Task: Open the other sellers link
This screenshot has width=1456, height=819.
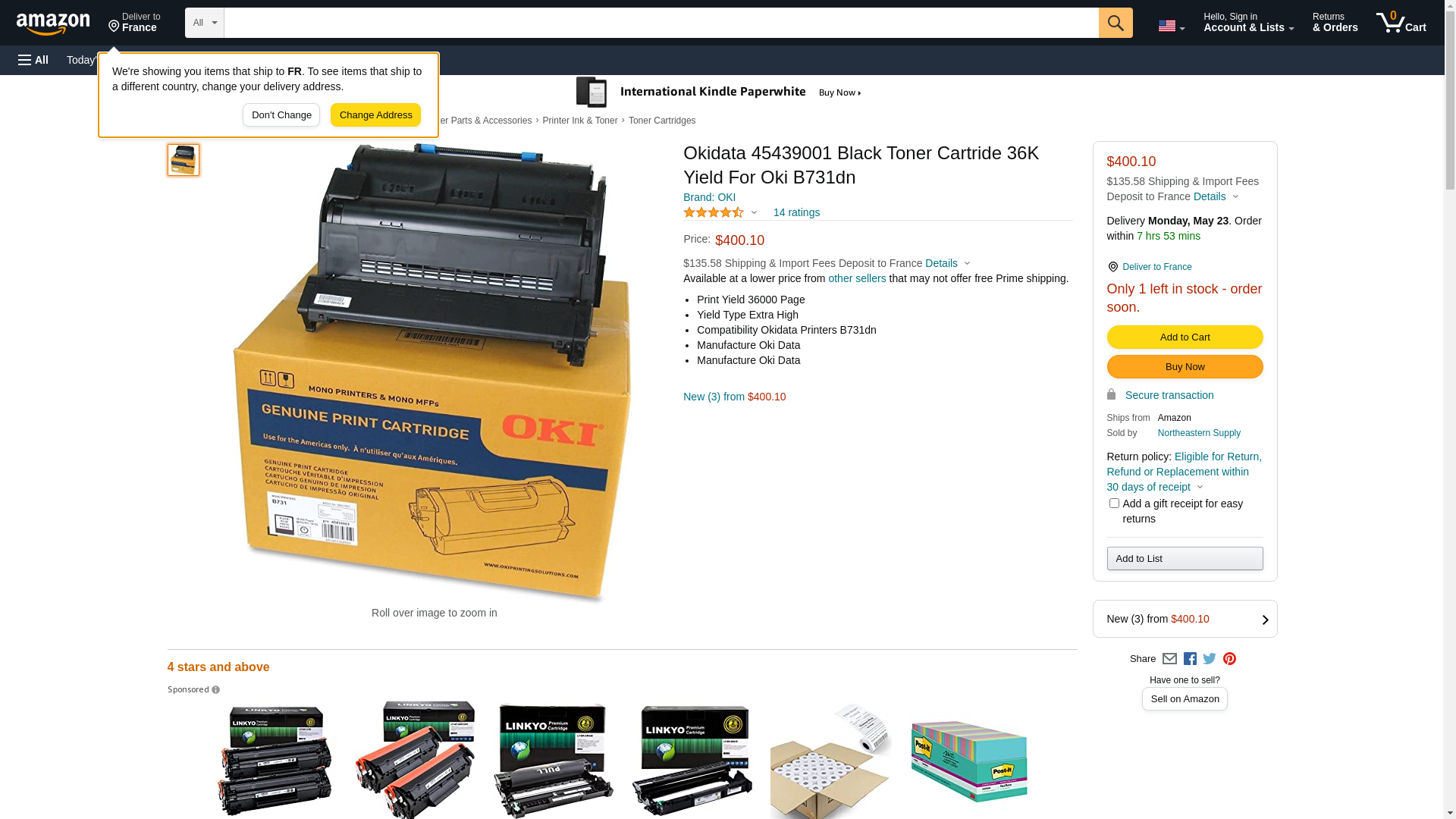Action: pyautogui.click(x=857, y=278)
